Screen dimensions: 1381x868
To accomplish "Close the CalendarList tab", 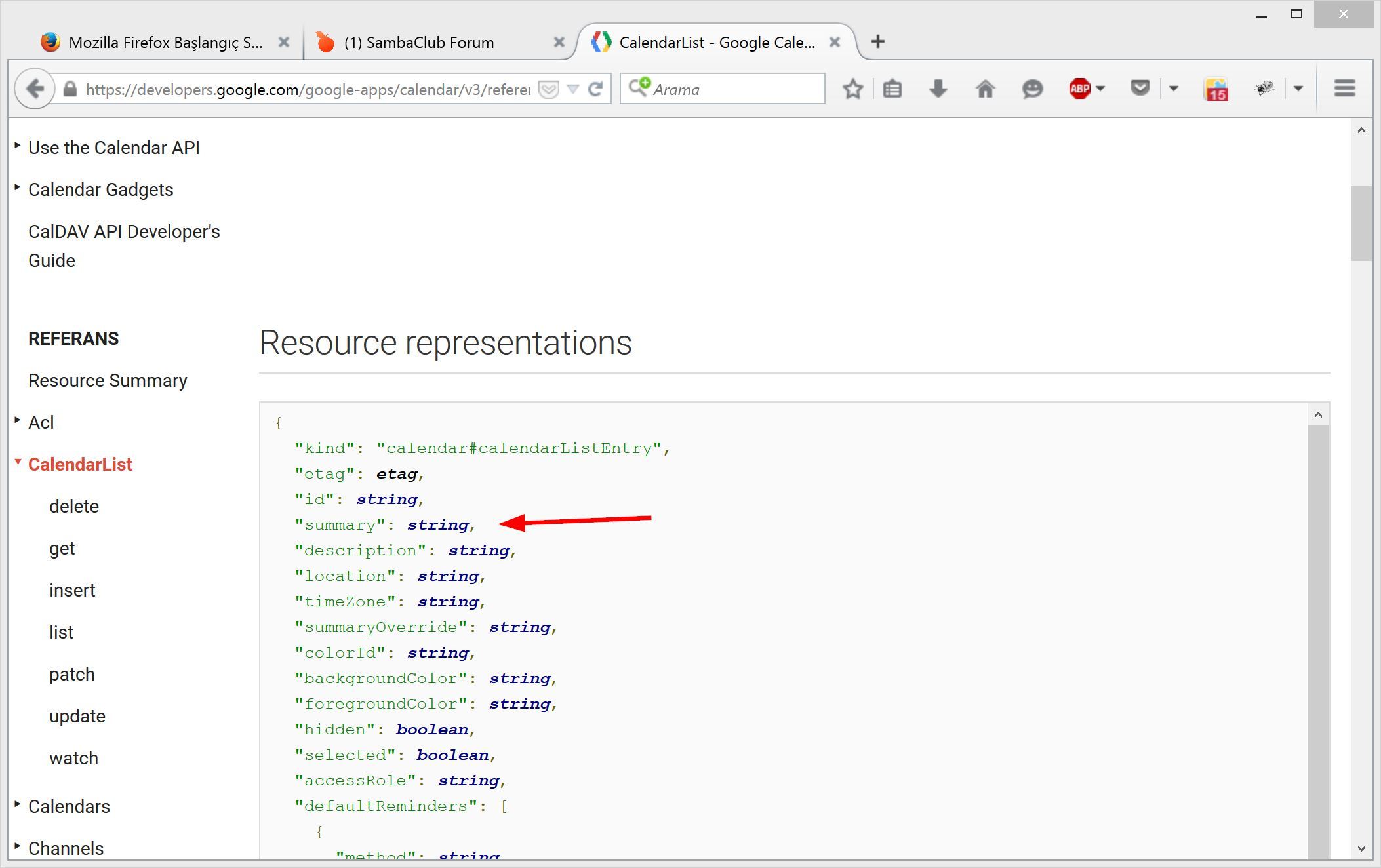I will coord(835,42).
